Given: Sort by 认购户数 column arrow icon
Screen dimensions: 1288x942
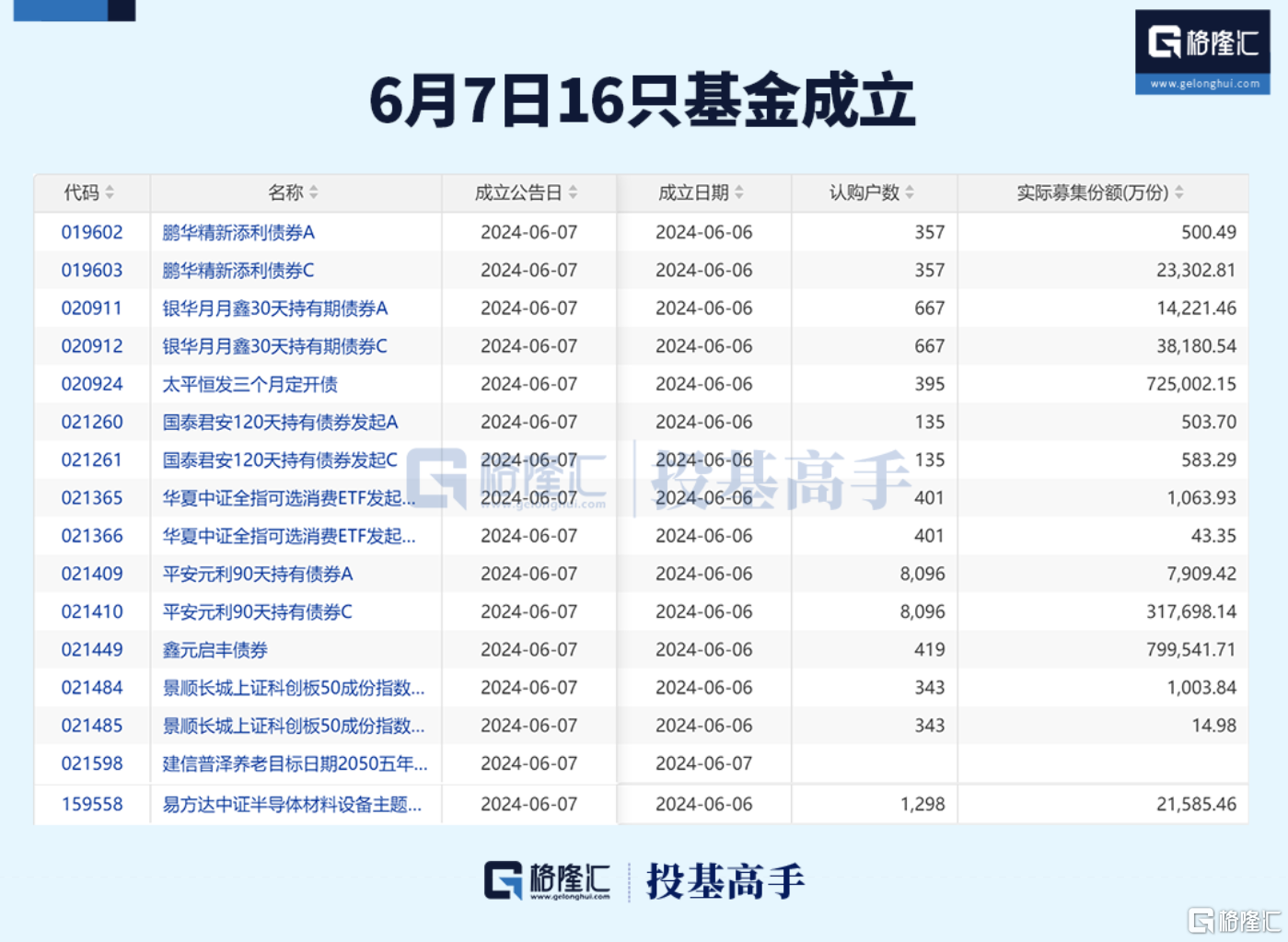Looking at the screenshot, I should pyautogui.click(x=910, y=192).
